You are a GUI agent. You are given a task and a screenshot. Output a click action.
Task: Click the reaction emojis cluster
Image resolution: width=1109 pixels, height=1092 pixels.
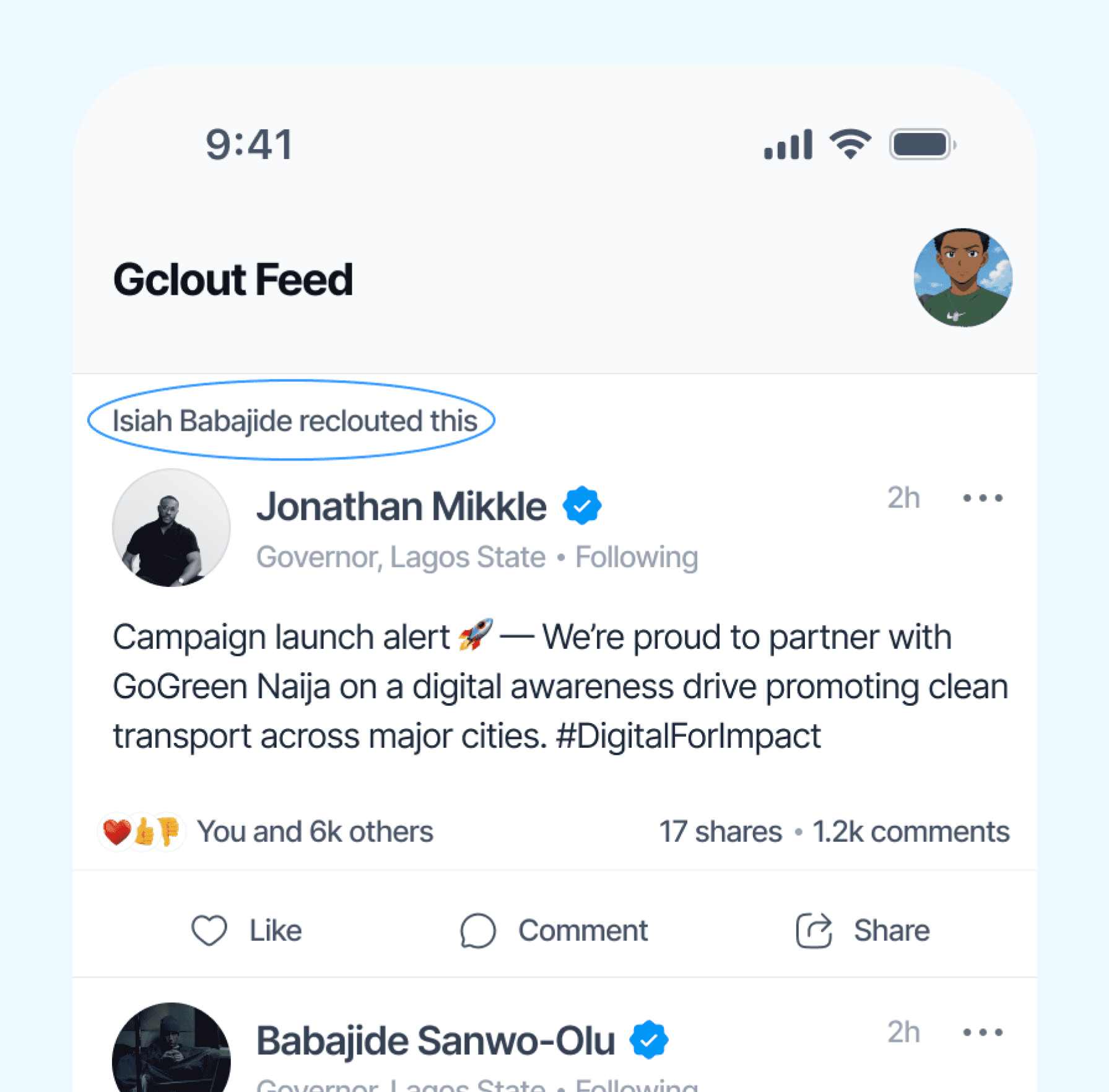tap(142, 831)
